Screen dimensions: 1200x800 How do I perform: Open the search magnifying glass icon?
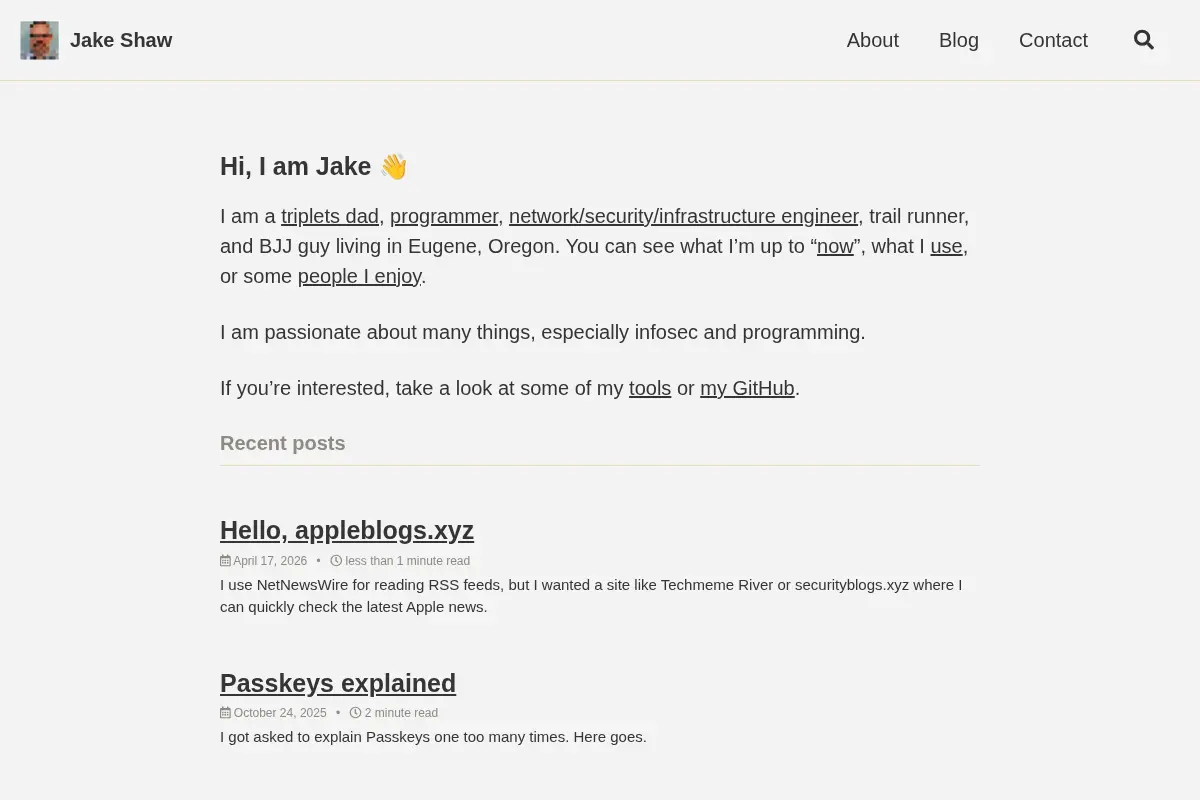[x=1144, y=40]
